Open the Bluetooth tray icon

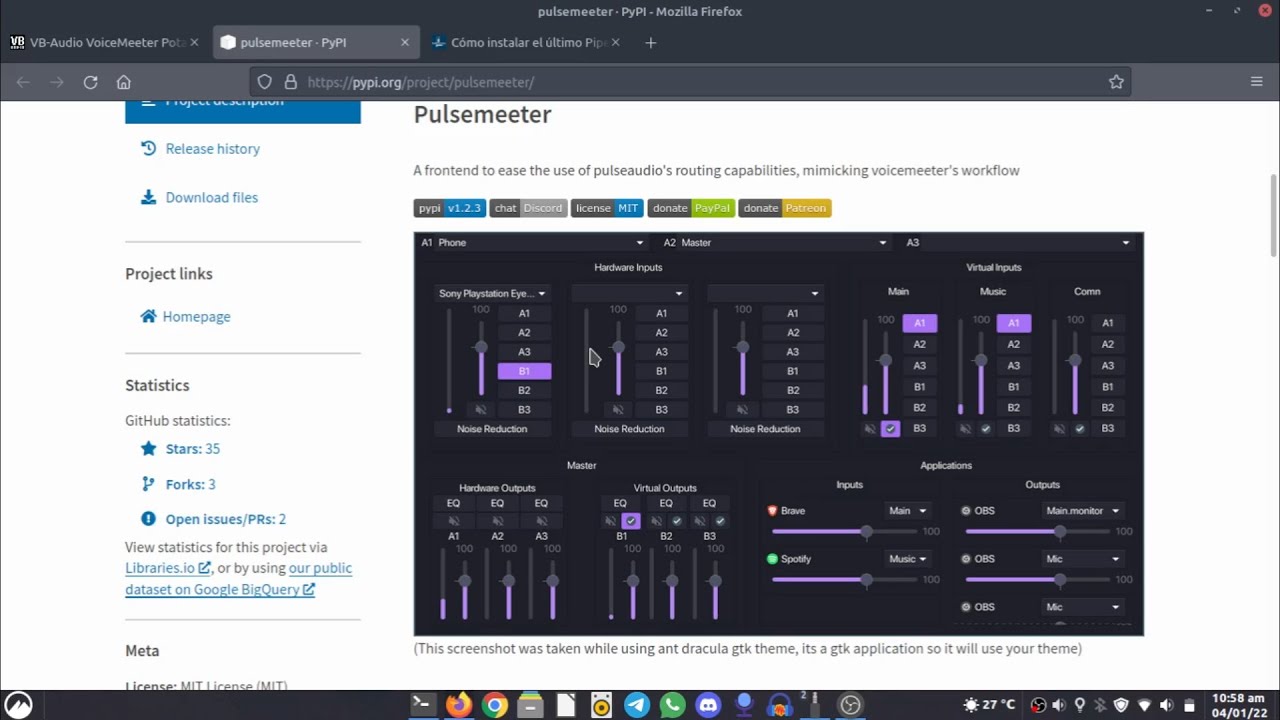tap(1101, 705)
